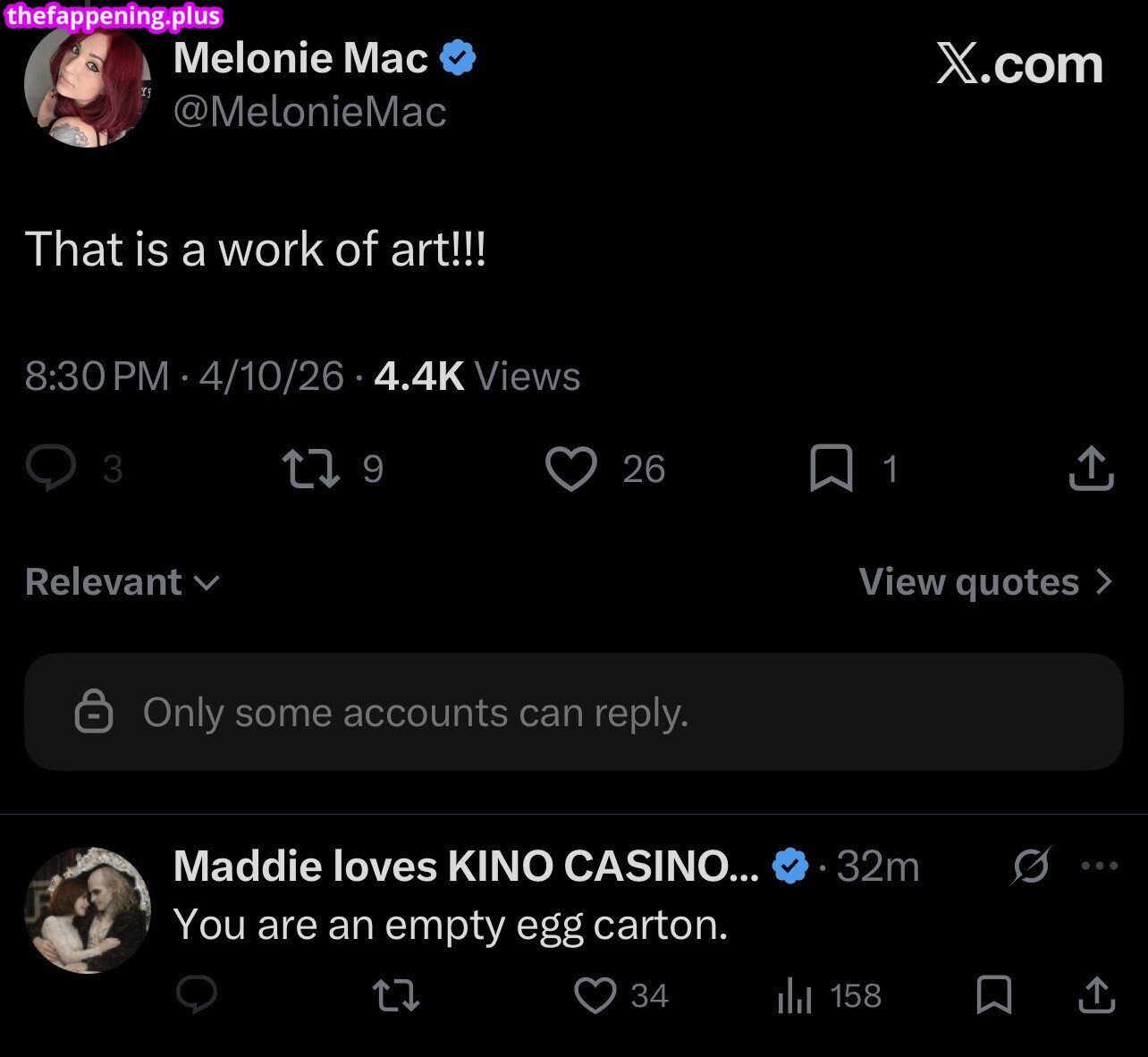Open the @MelonieMac username link
The image size is (1148, 1057).
310,112
